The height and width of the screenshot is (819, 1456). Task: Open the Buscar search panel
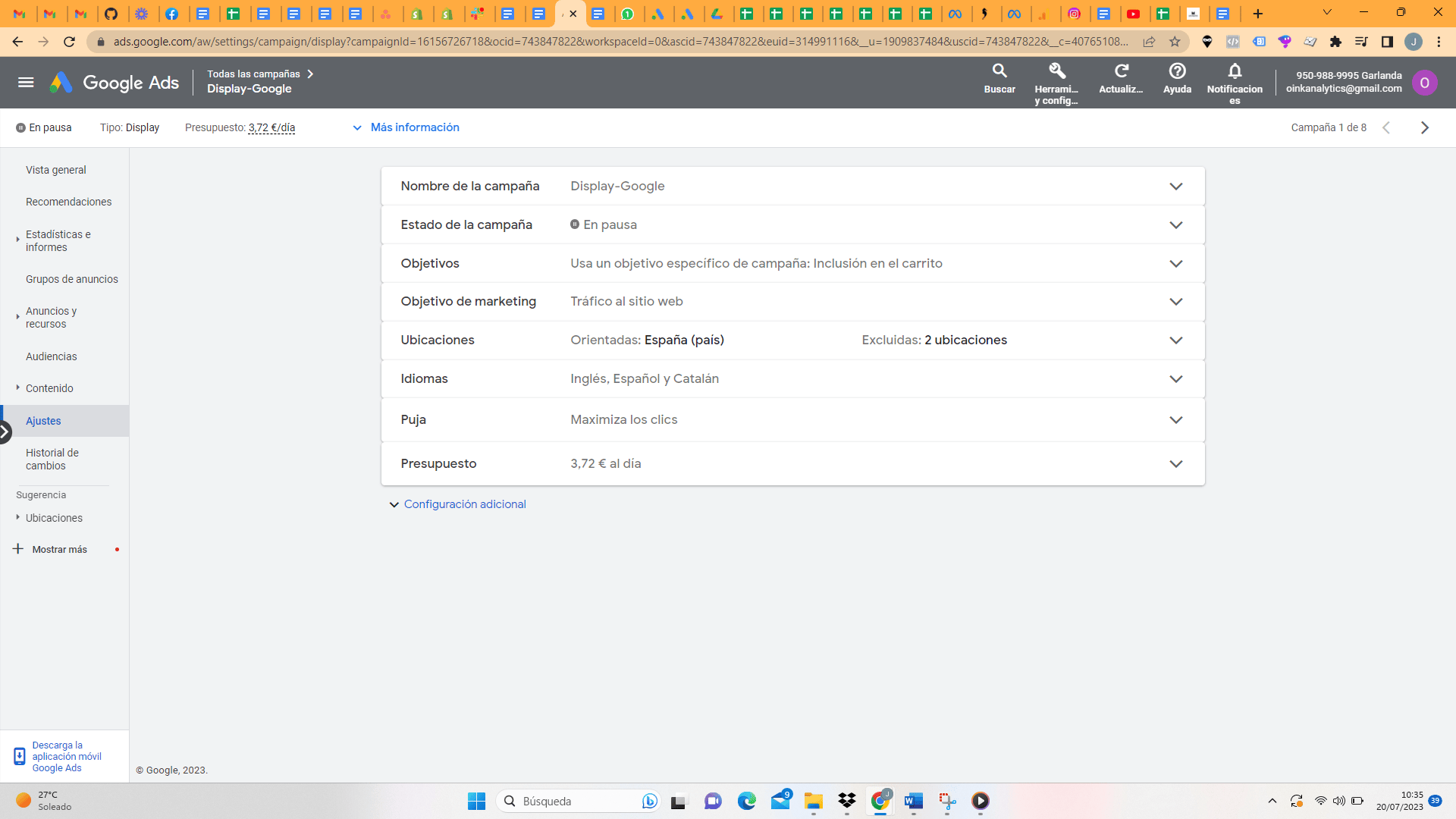click(999, 80)
